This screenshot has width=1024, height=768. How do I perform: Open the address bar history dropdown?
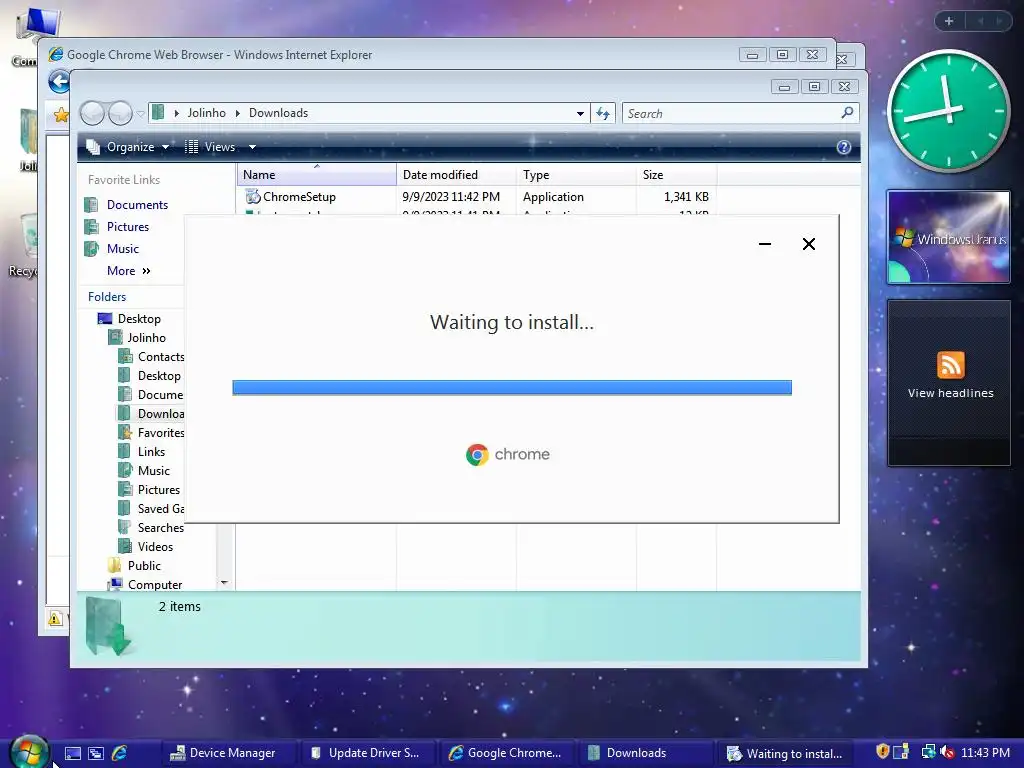[580, 114]
